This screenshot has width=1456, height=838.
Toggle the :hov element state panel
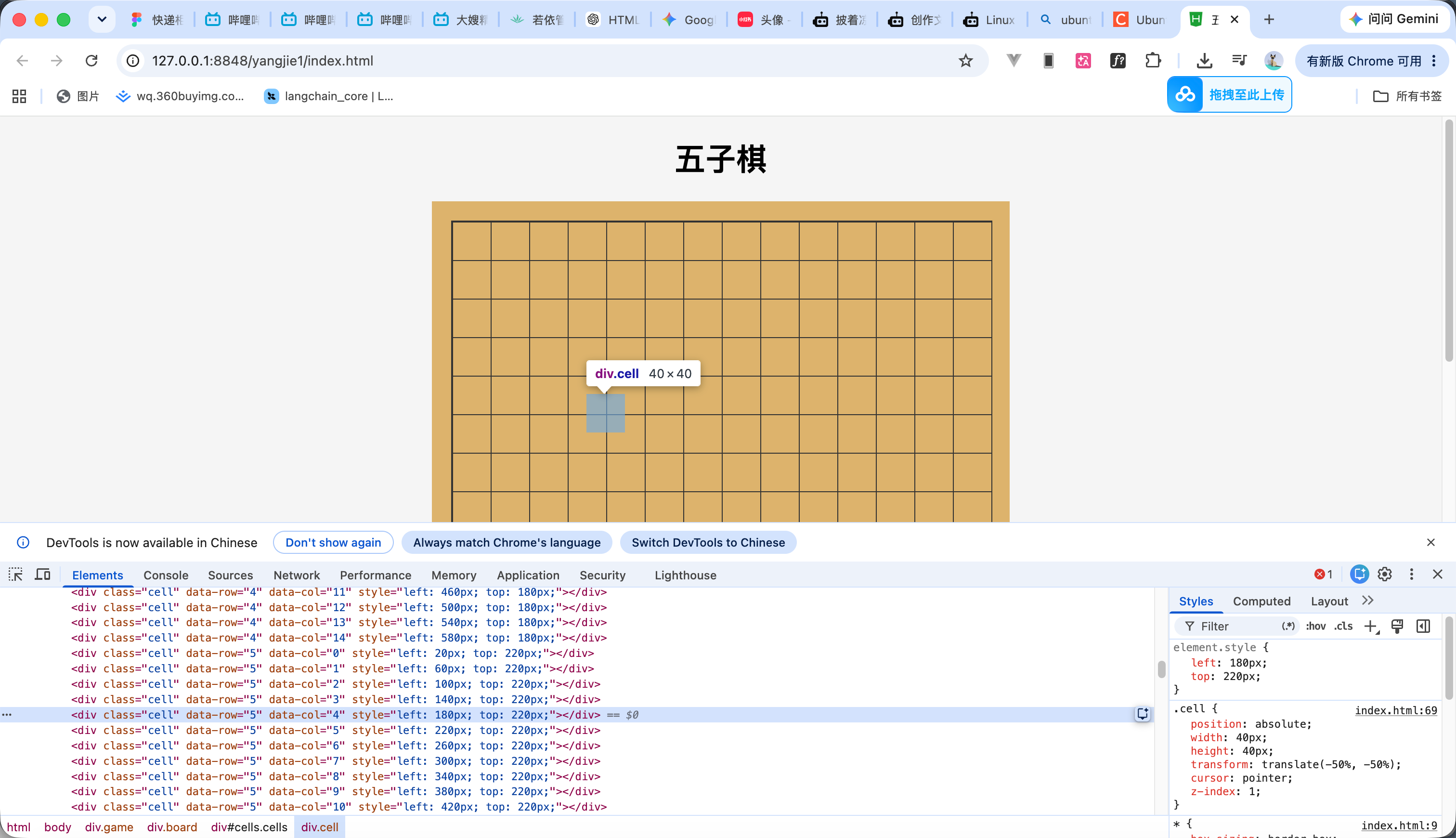1315,626
